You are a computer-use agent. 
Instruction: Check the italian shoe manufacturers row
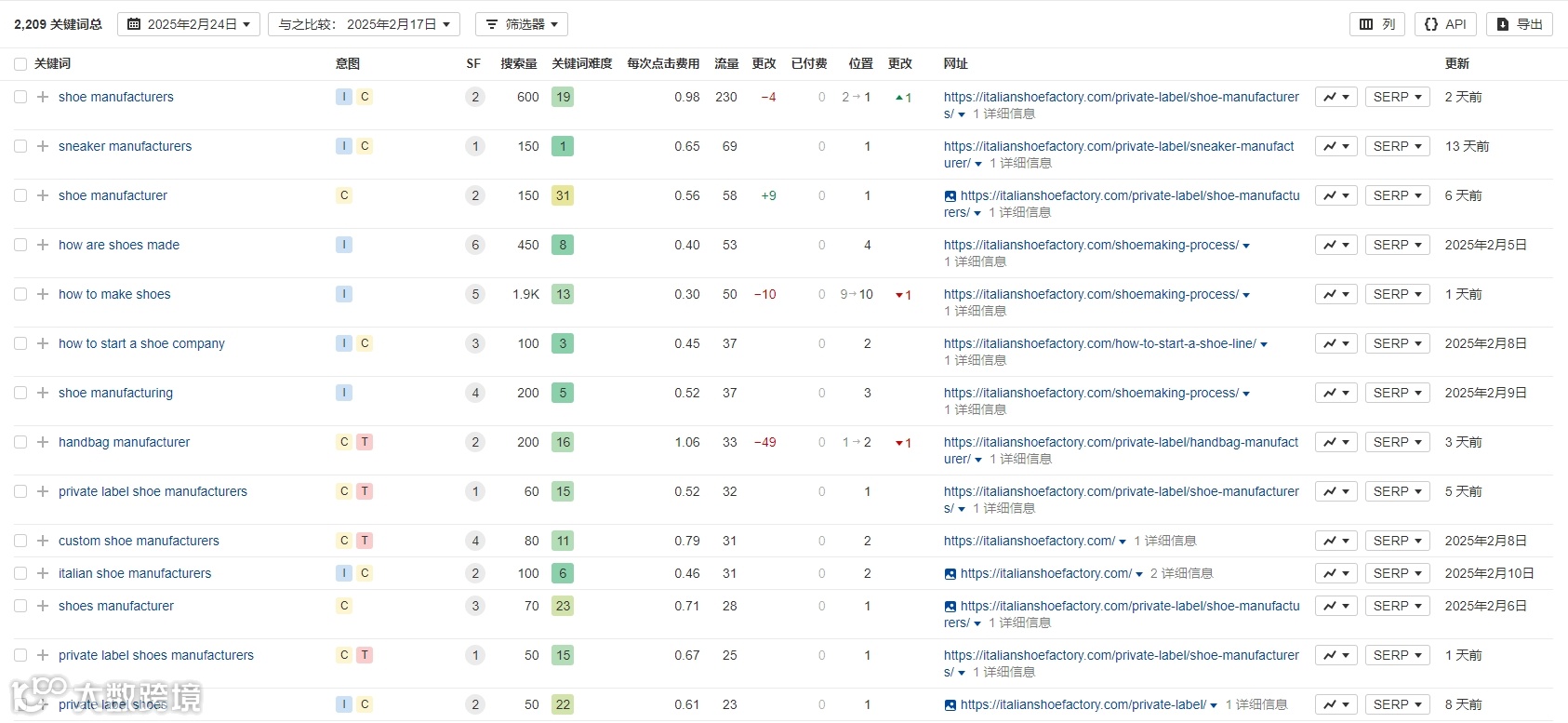point(20,573)
